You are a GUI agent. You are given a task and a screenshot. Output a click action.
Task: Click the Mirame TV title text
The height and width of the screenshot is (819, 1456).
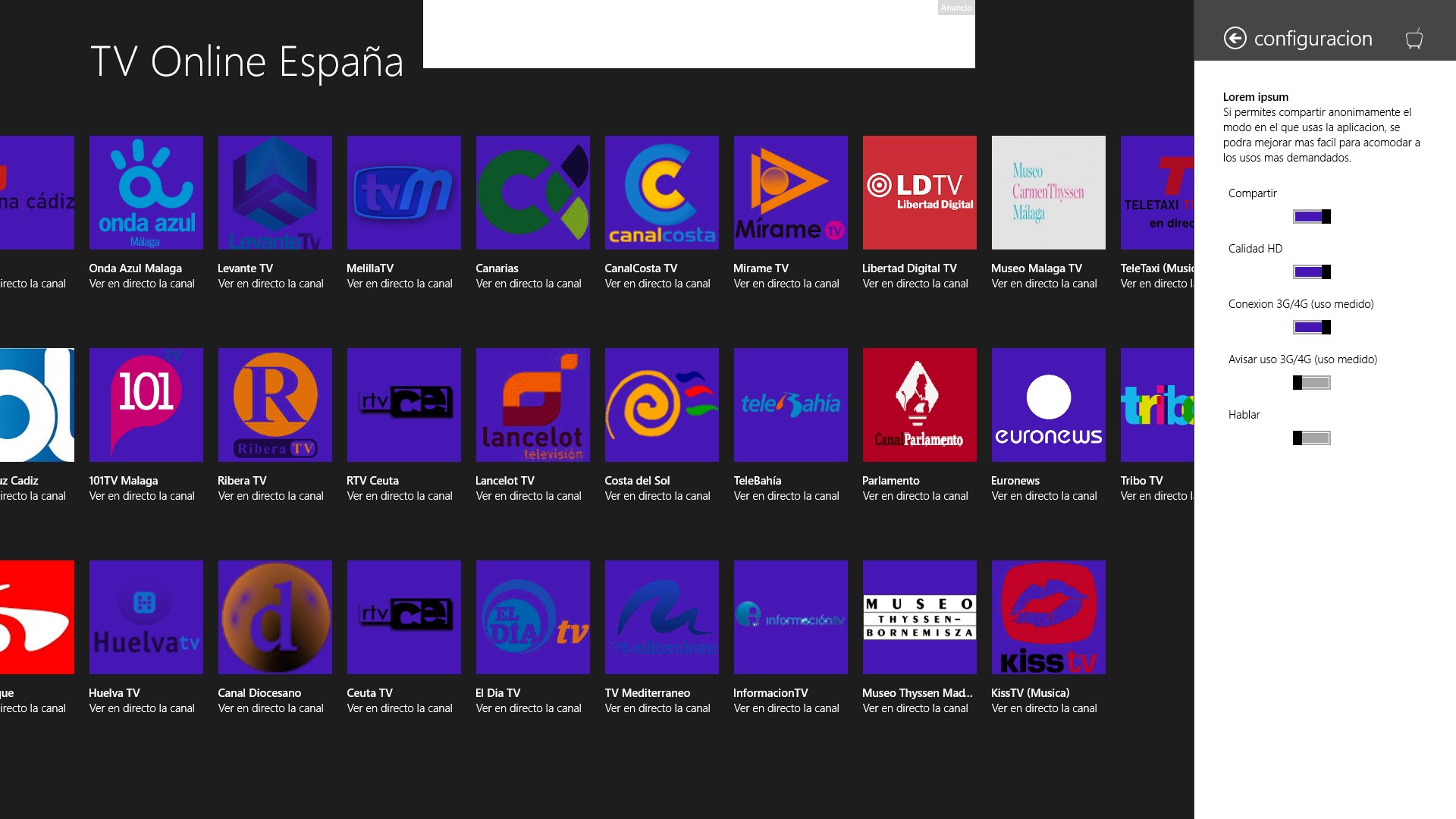[761, 268]
